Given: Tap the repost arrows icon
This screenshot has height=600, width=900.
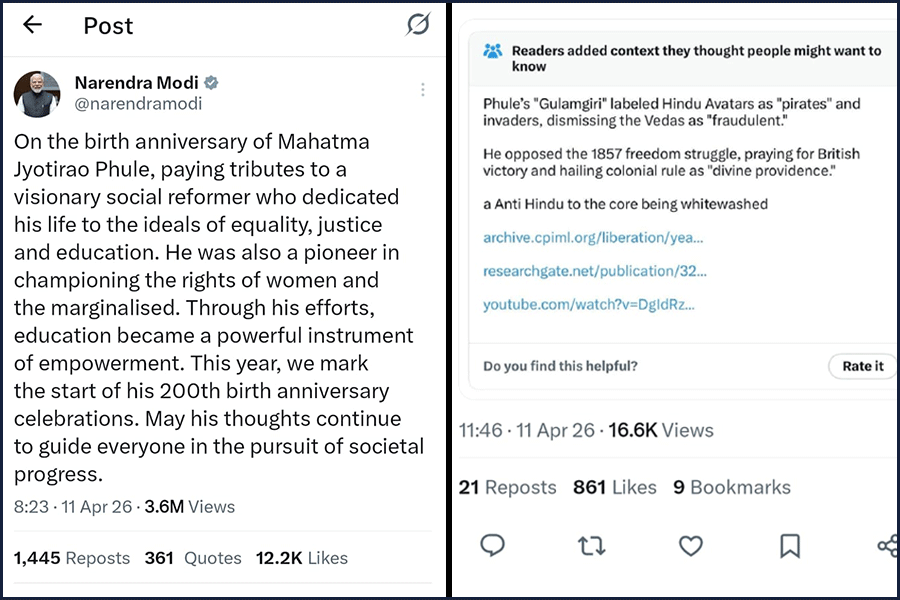Looking at the screenshot, I should coord(591,545).
